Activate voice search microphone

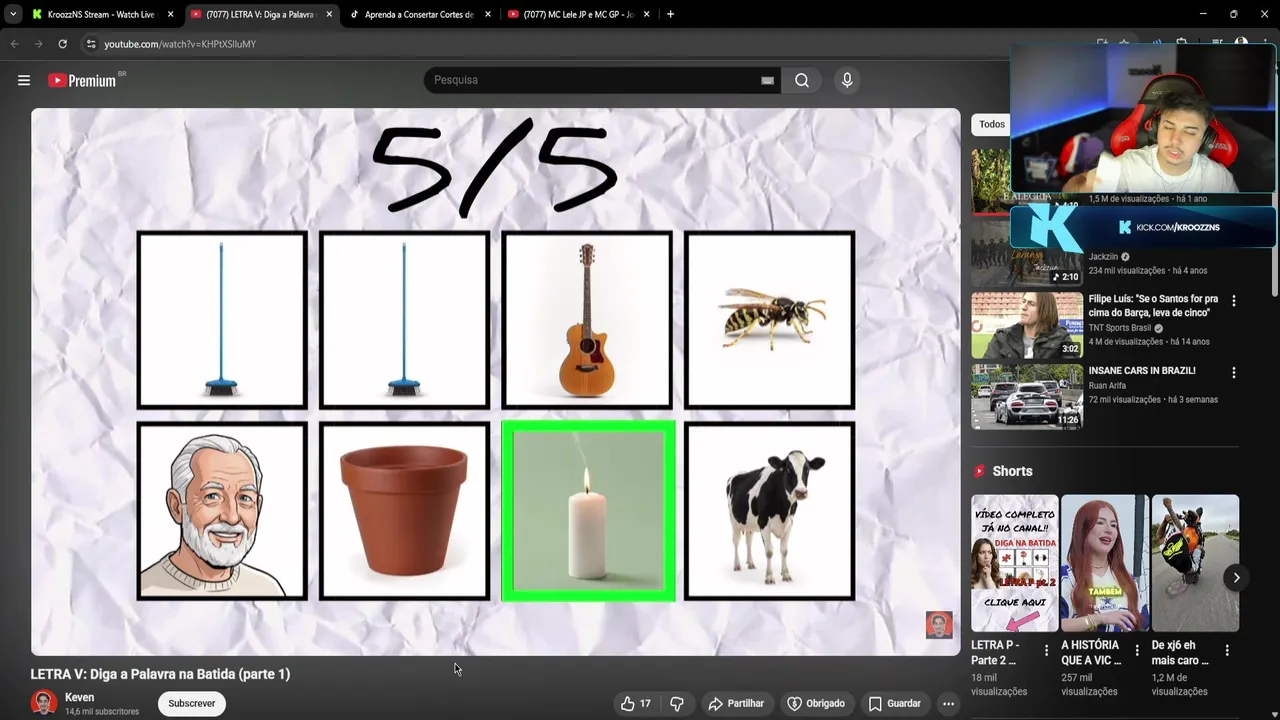[x=847, y=80]
